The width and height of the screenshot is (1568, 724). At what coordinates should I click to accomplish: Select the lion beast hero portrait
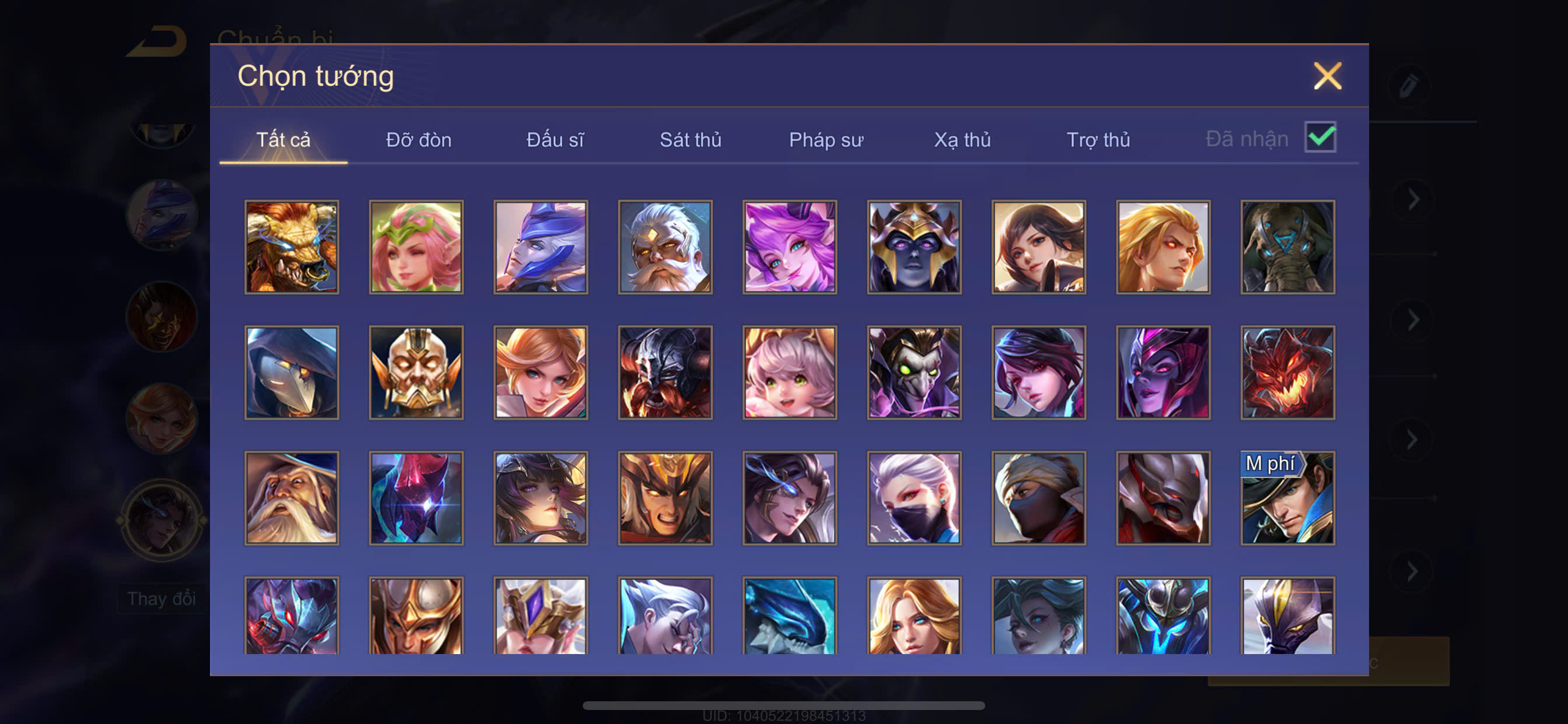(x=292, y=247)
